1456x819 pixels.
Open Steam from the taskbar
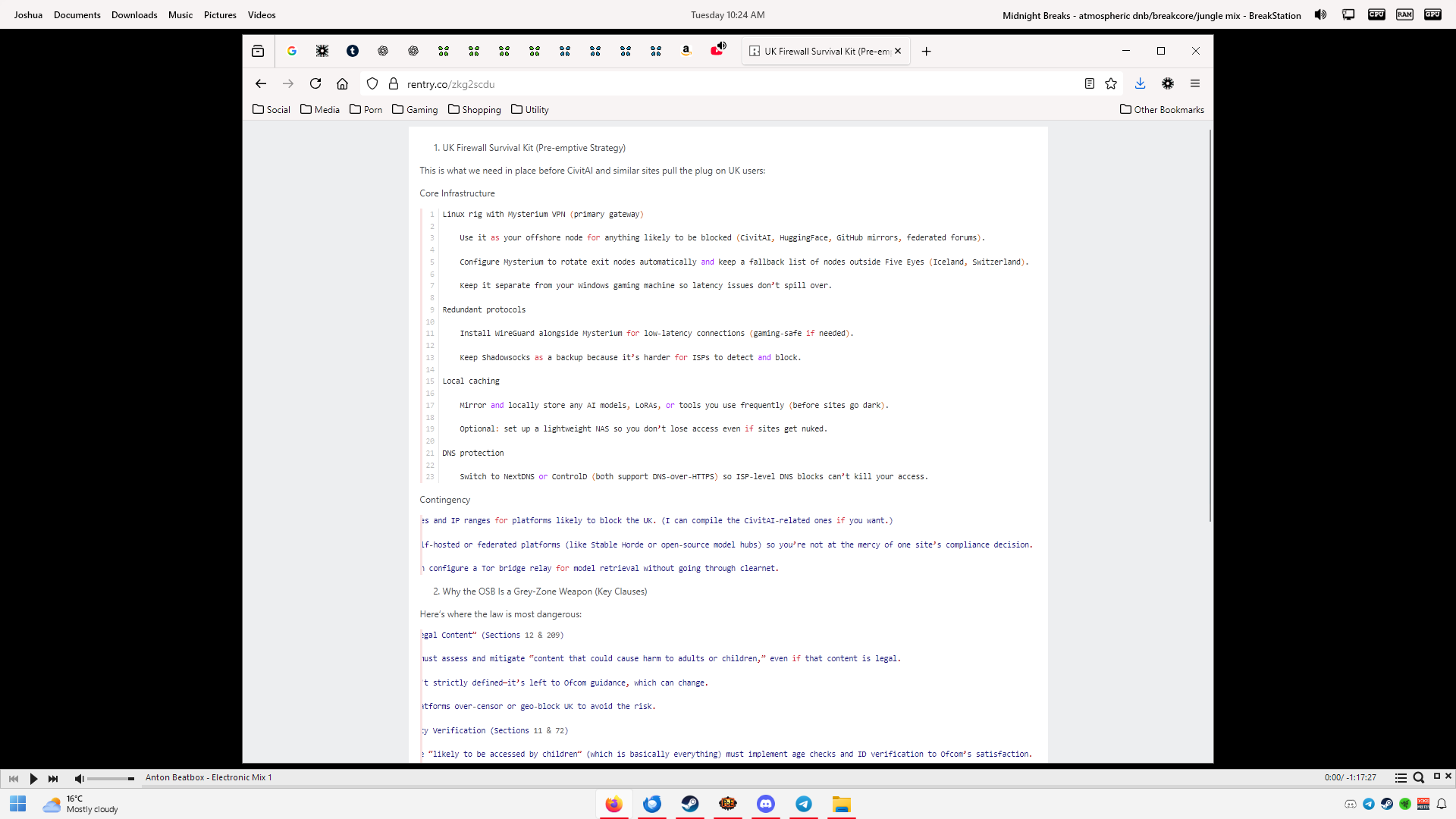(x=690, y=804)
